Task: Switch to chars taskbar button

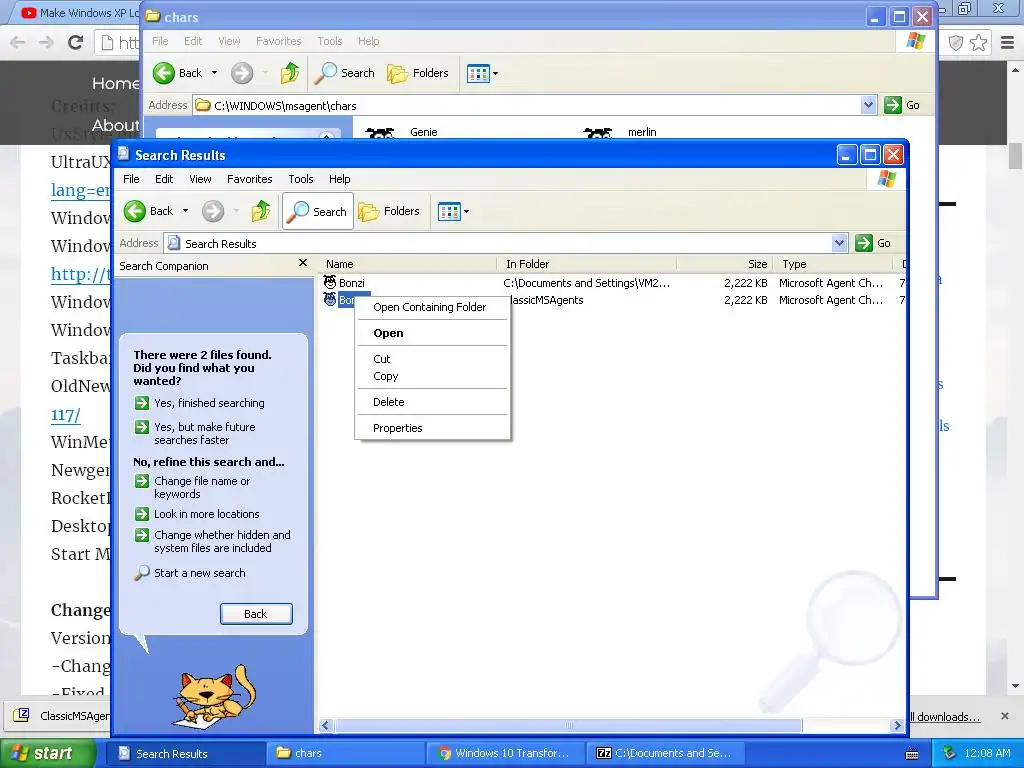Action: click(344, 753)
